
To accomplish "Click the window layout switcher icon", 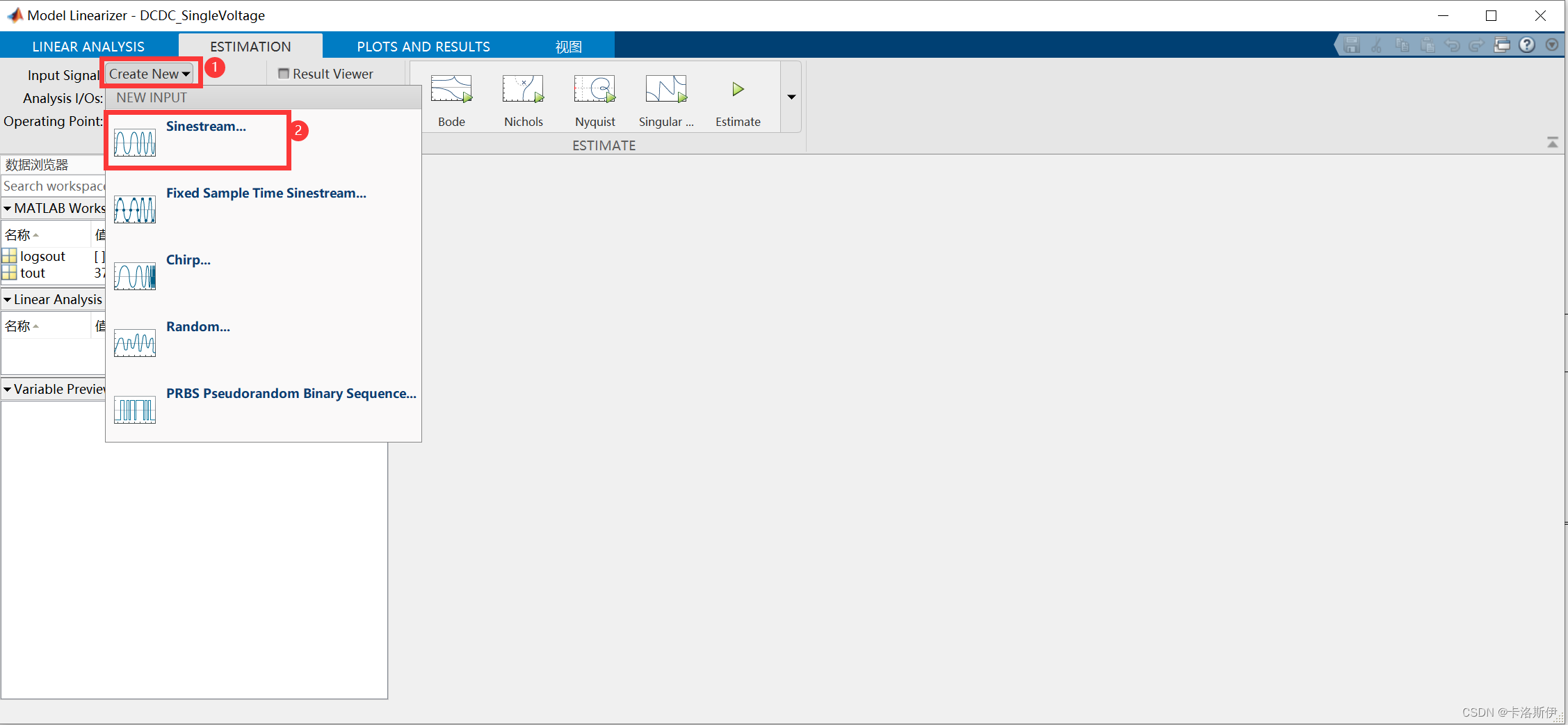I will click(x=1502, y=45).
